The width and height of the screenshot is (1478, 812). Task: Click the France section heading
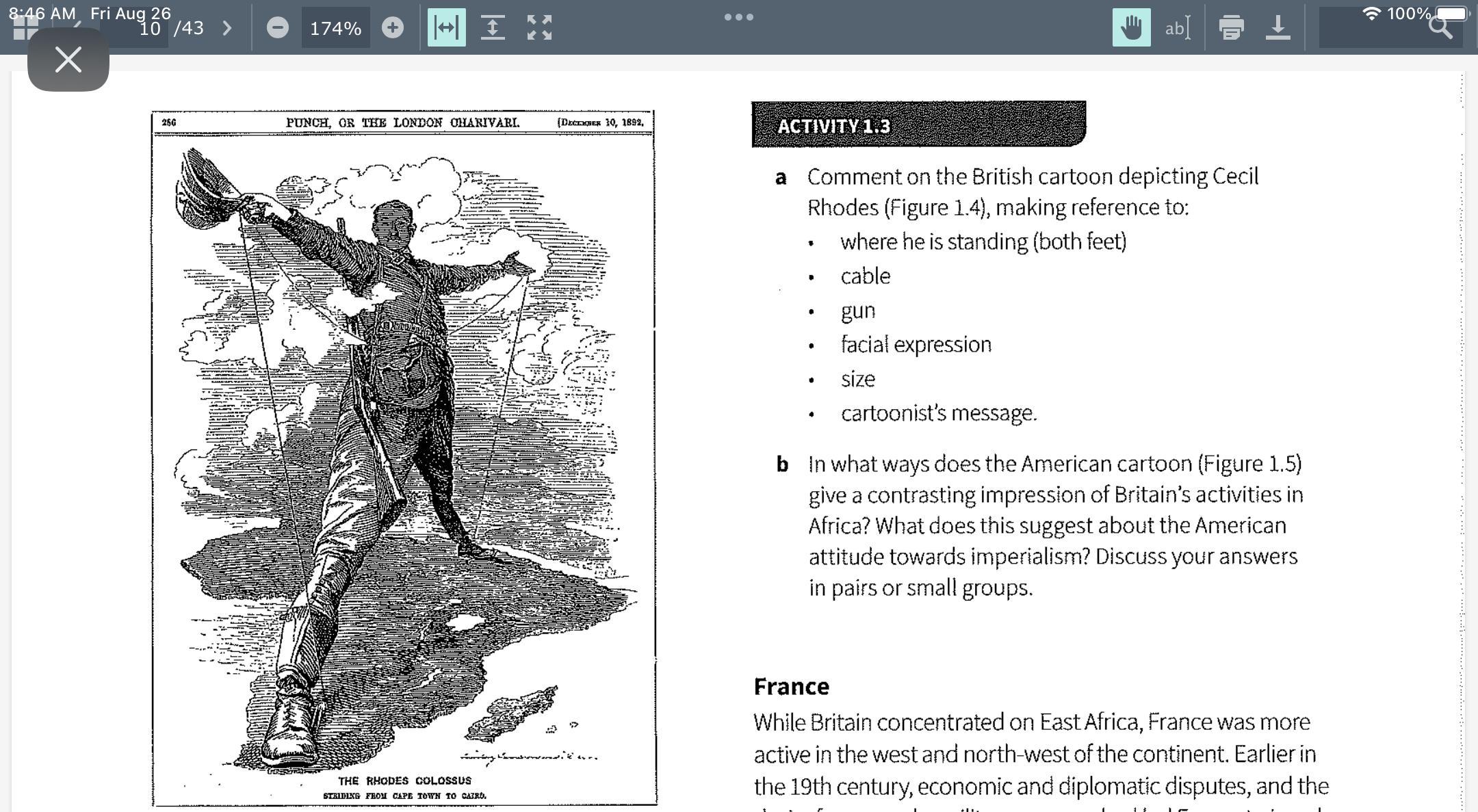point(791,686)
